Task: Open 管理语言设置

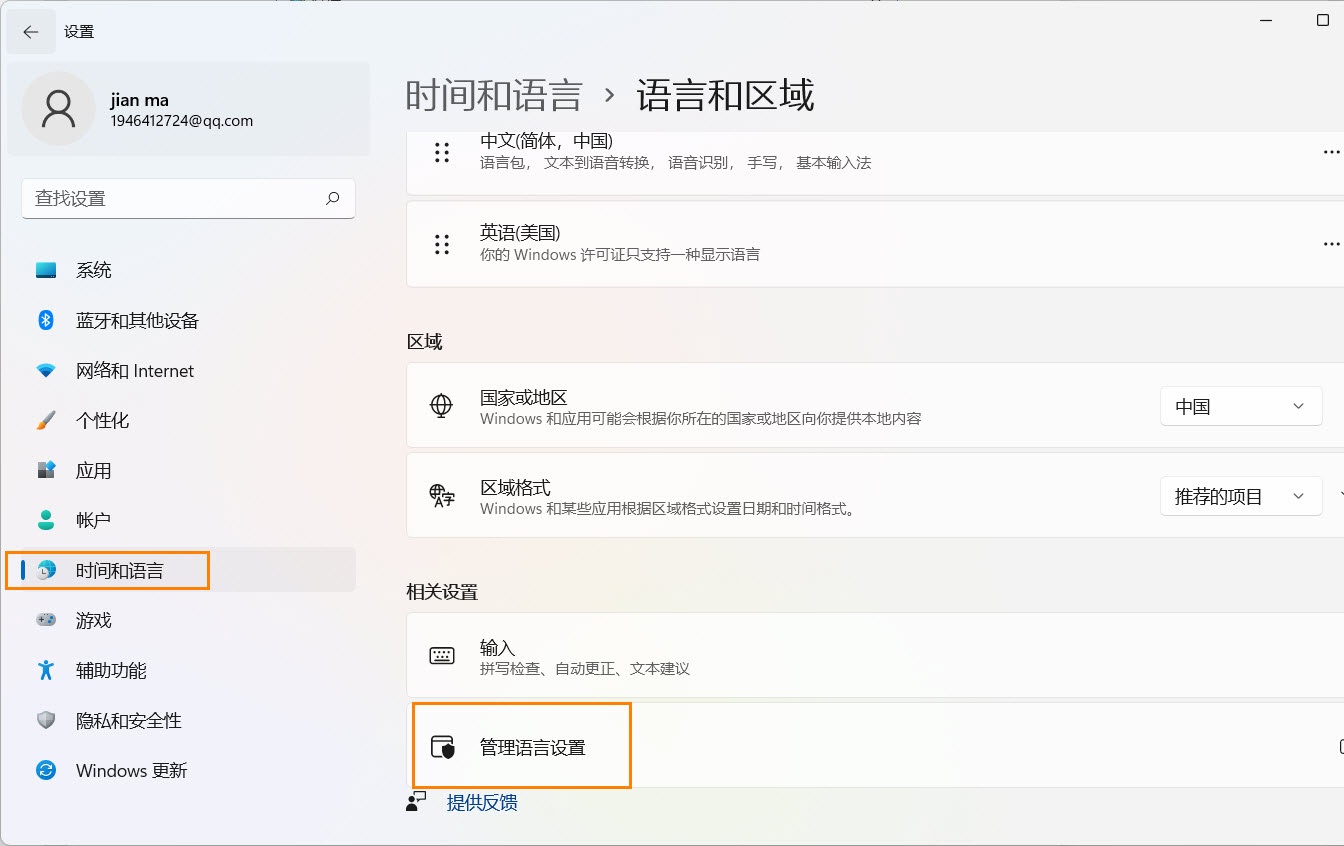Action: [875, 746]
